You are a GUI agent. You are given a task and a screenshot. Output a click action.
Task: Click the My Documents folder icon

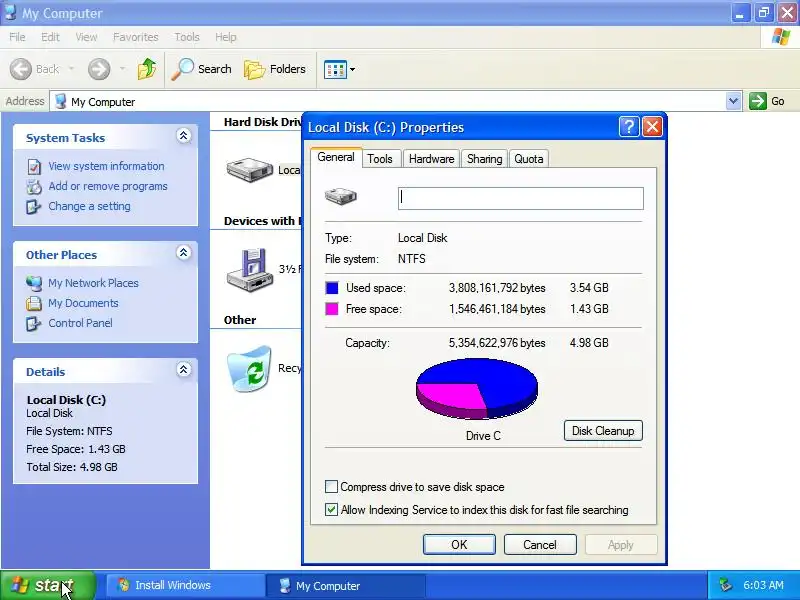click(34, 303)
